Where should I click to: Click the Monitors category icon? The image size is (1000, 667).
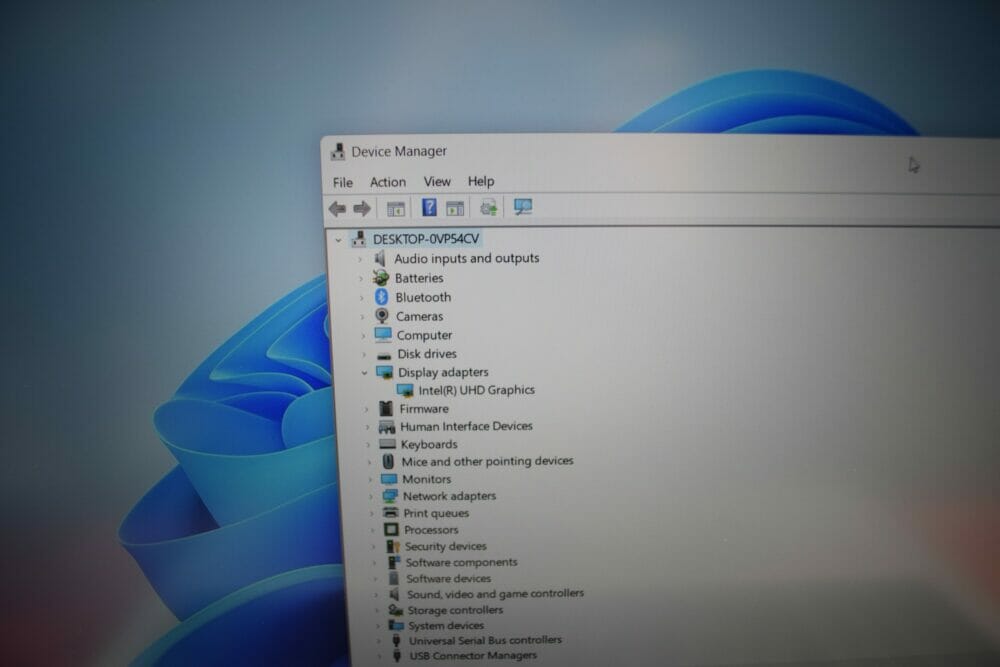389,479
